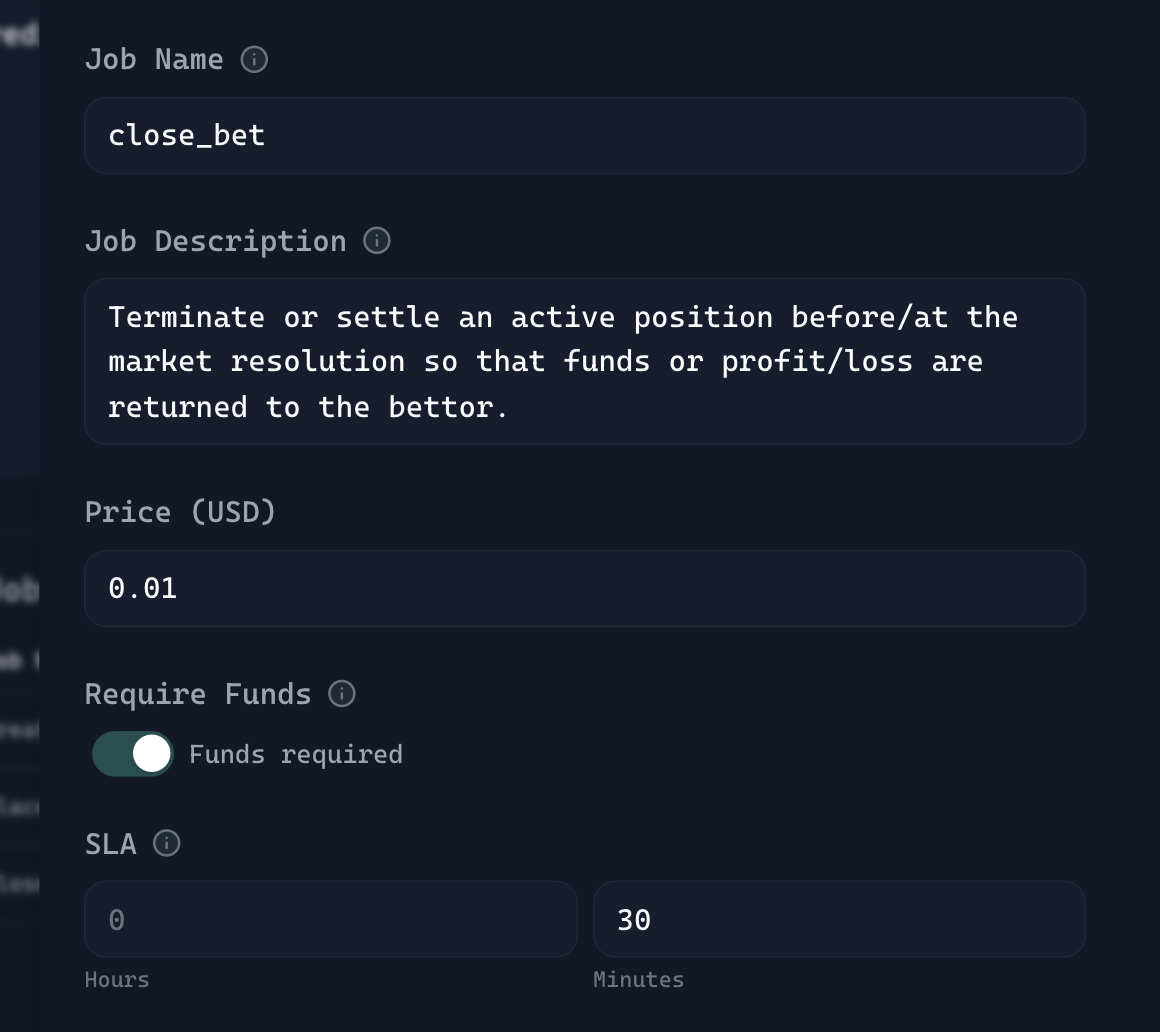The width and height of the screenshot is (1160, 1032).
Task: Click the SLA Minutes input showing 30
Action: (x=838, y=920)
